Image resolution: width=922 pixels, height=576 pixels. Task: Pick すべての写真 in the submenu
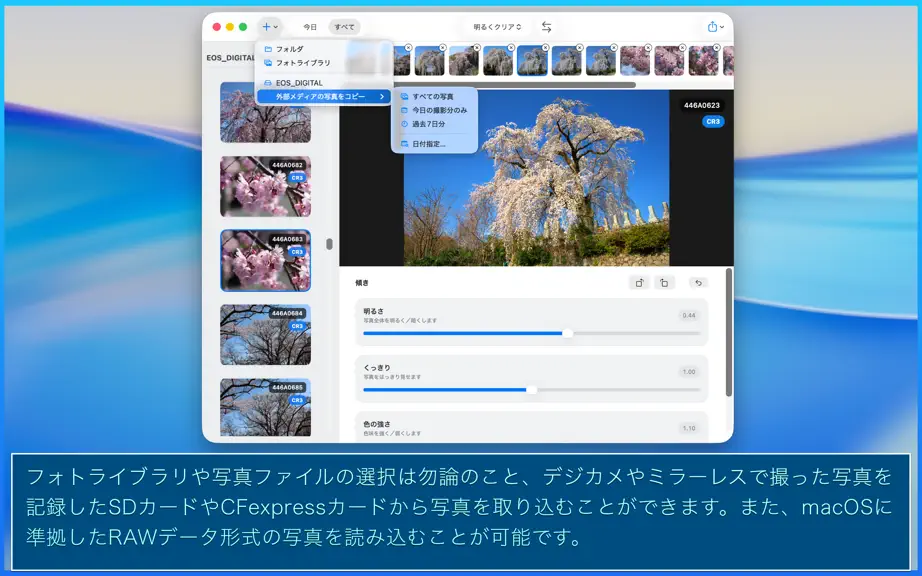click(x=434, y=96)
